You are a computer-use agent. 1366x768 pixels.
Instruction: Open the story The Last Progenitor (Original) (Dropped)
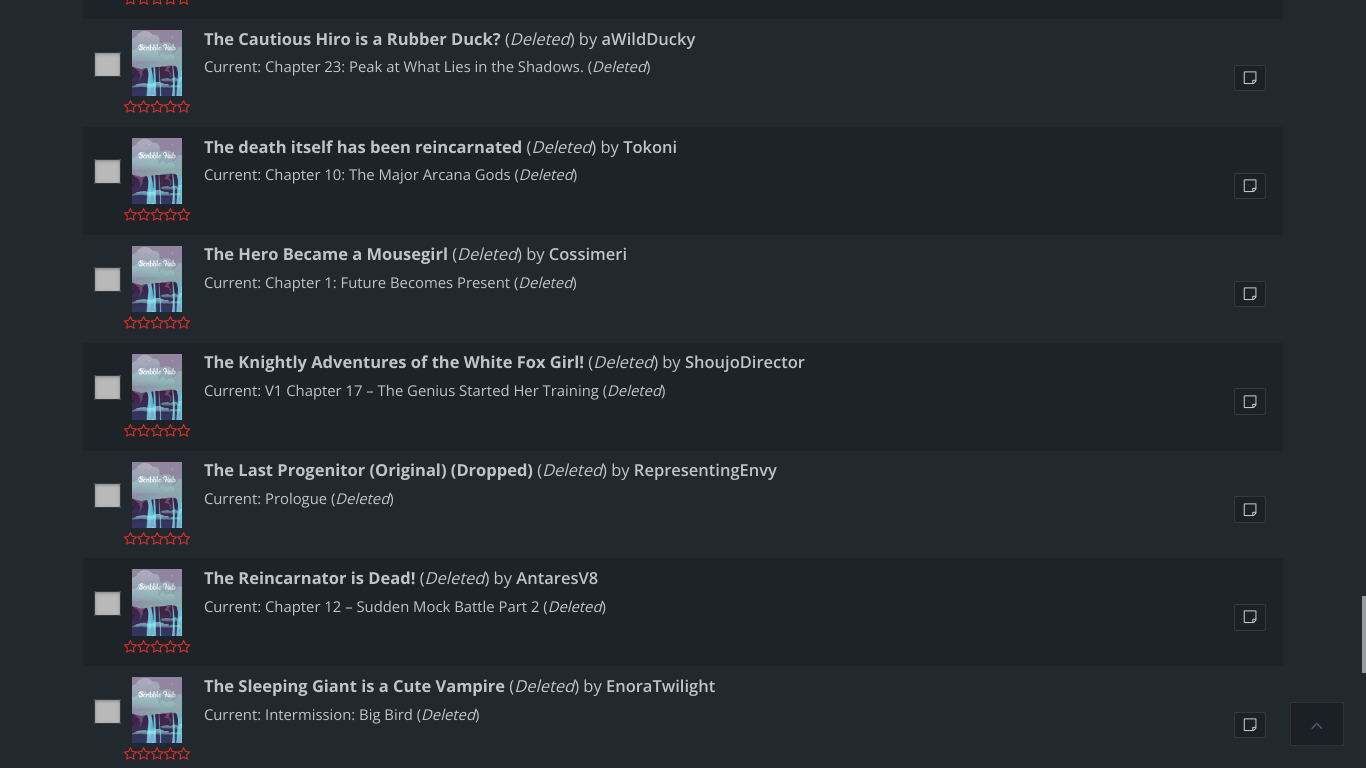pos(368,470)
